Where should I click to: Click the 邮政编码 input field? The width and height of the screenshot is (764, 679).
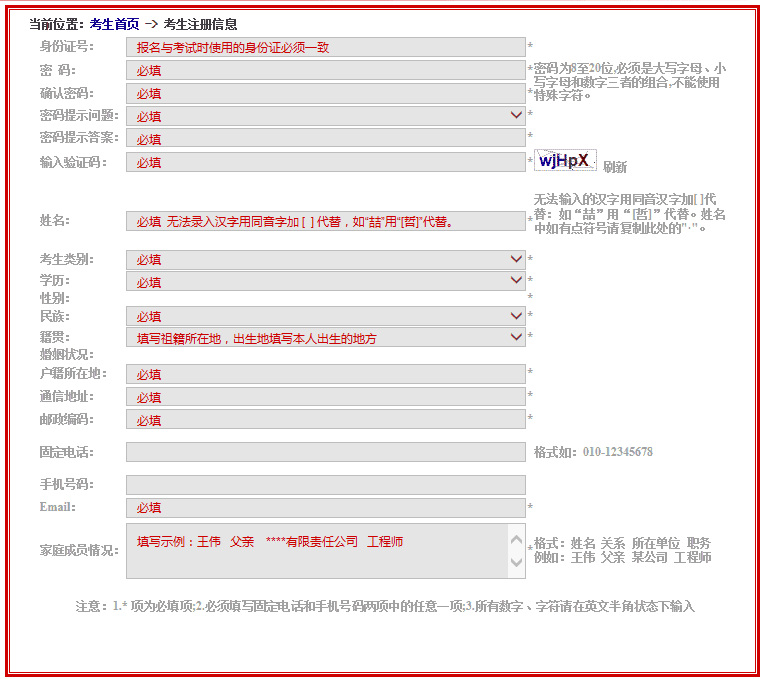325,420
